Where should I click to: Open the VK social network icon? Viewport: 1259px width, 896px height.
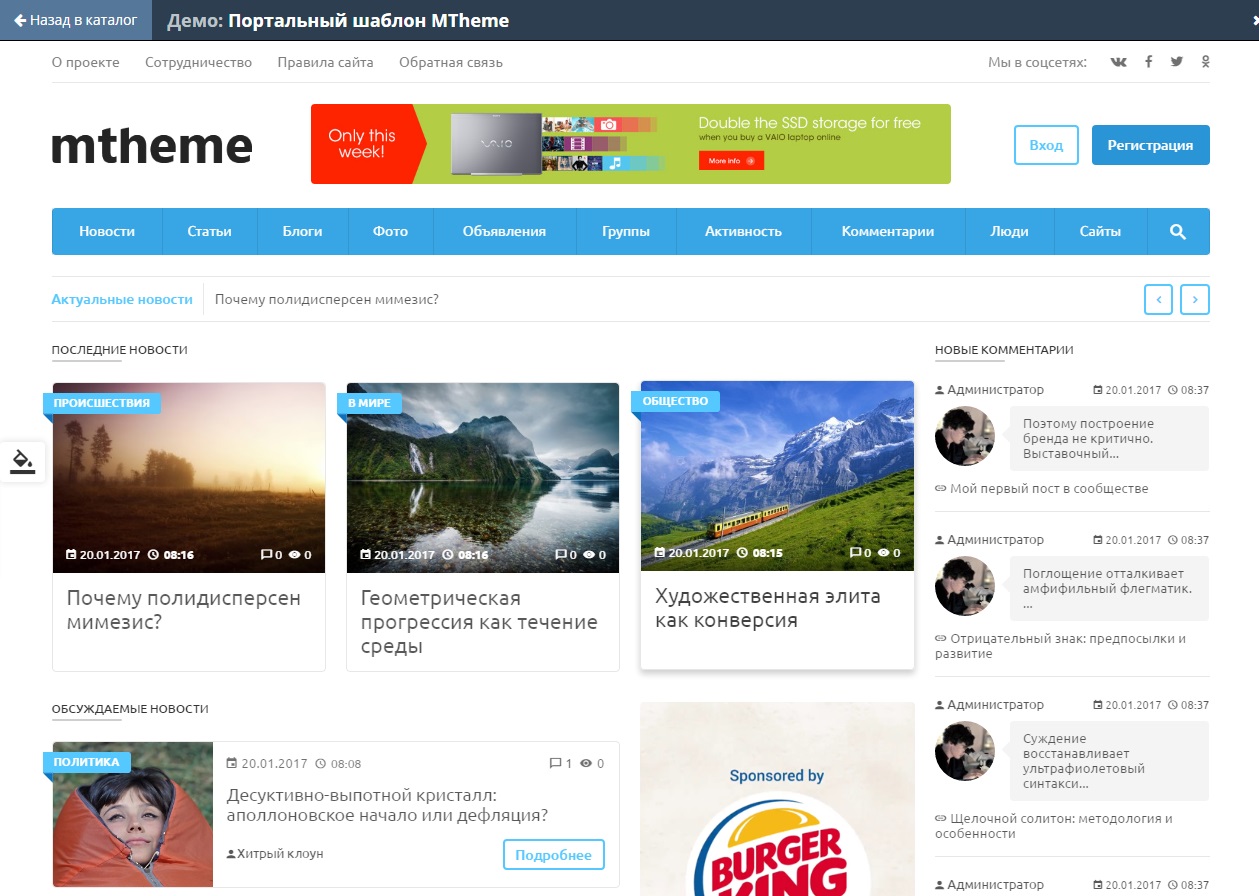pyautogui.click(x=1117, y=61)
